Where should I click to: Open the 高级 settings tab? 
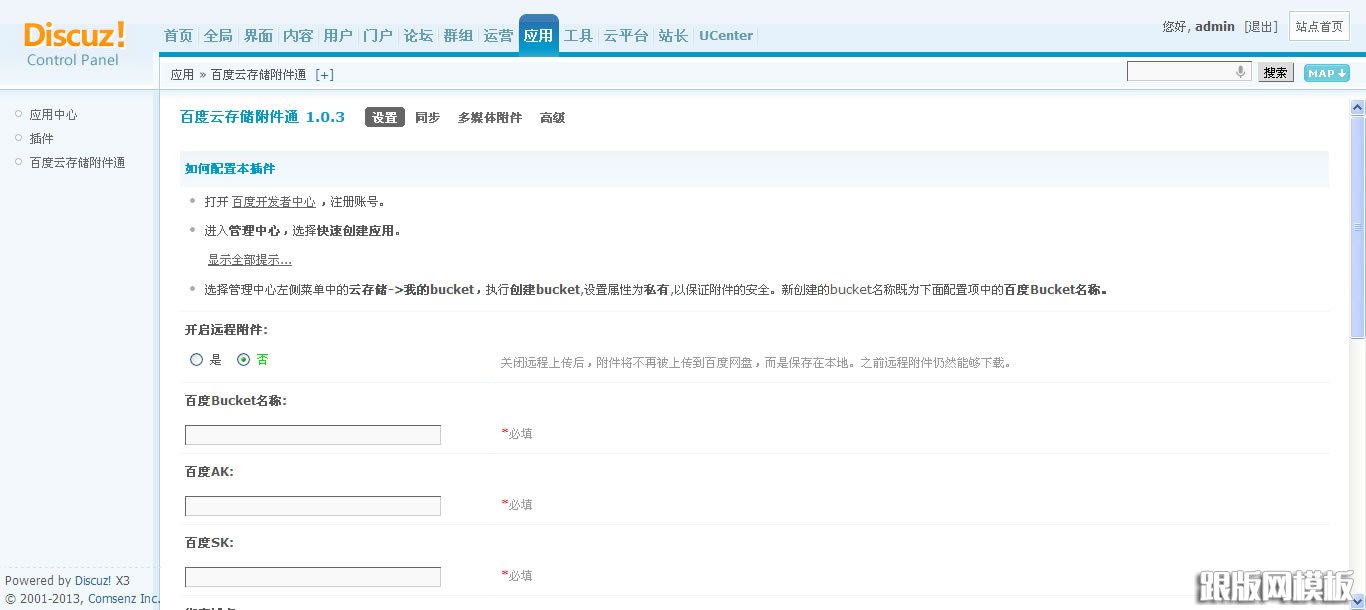tap(552, 117)
